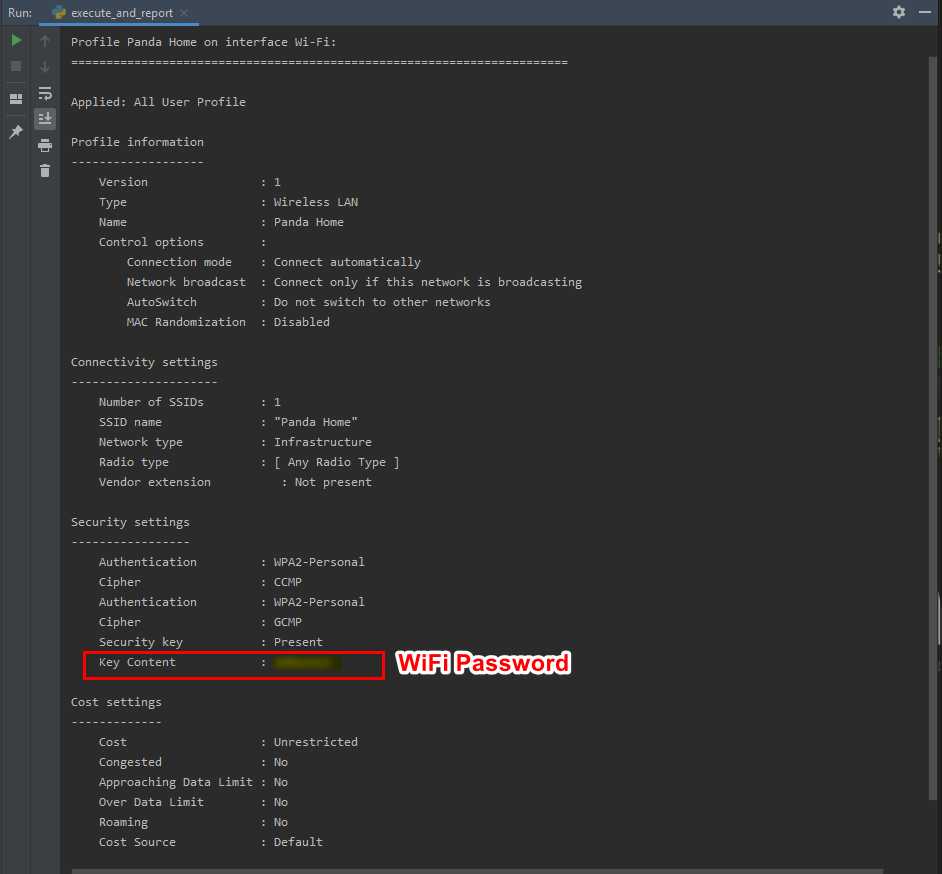Click the 'Security settings' heading
The width and height of the screenshot is (942, 874).
[130, 522]
